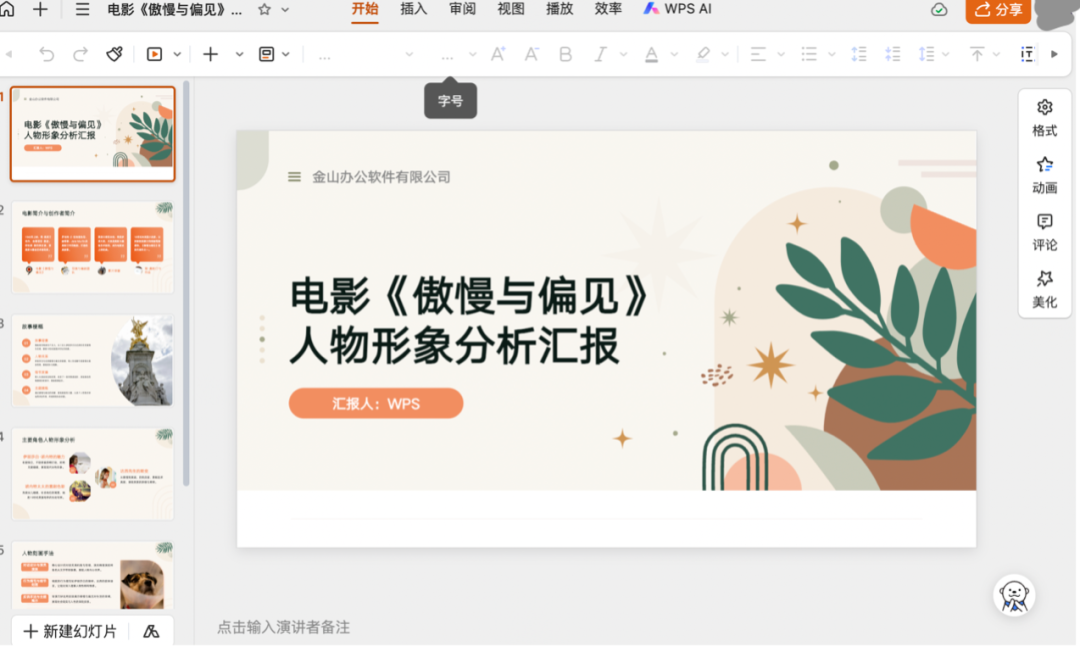Star the document as favorite
The width and height of the screenshot is (1080, 647).
(264, 10)
